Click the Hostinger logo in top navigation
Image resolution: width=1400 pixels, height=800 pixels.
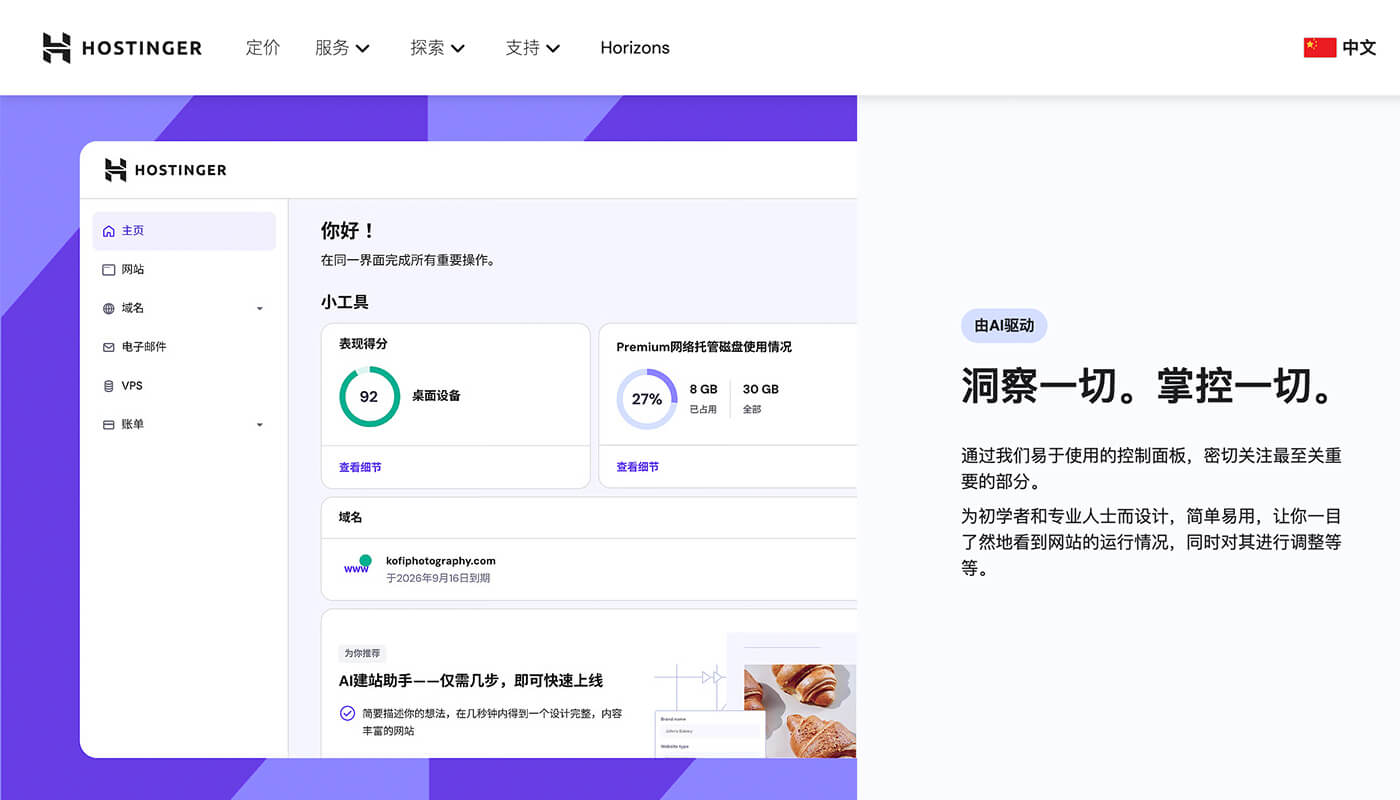click(122, 47)
